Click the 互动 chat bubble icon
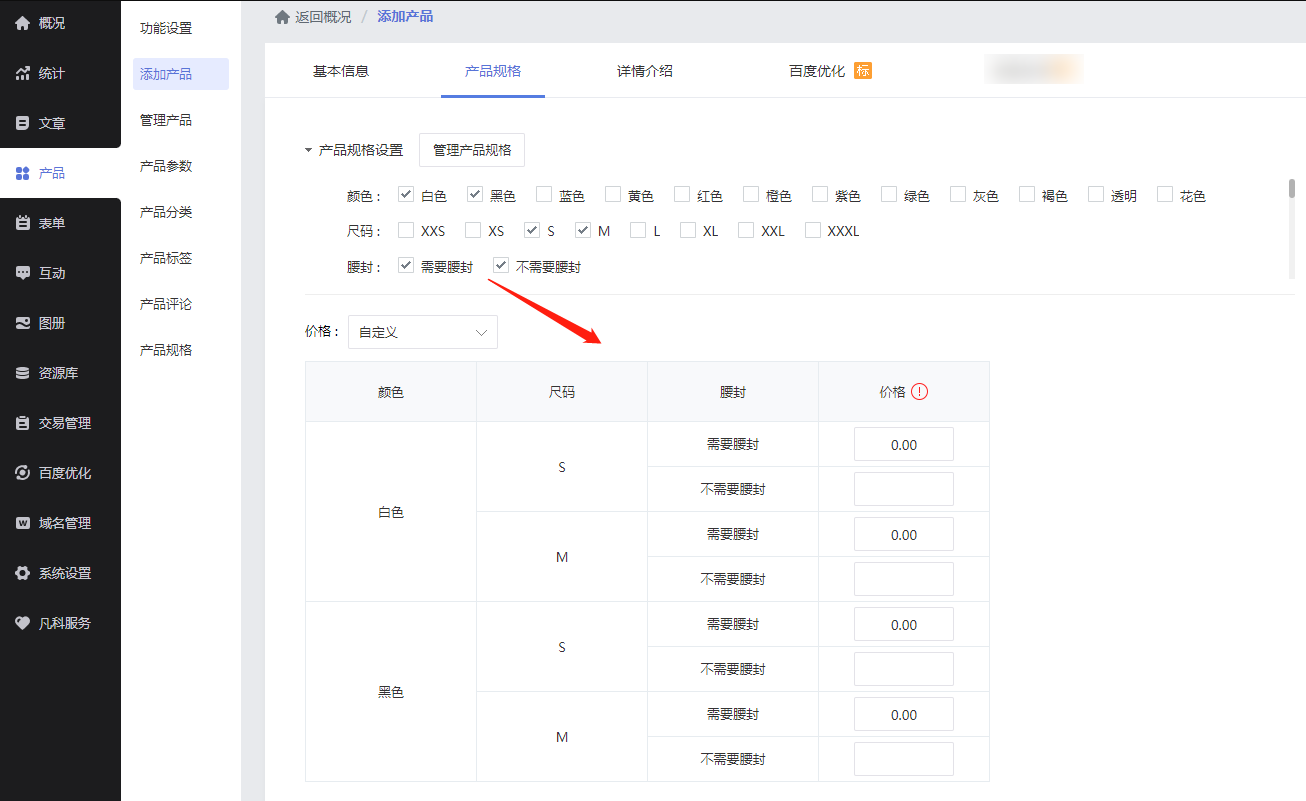 (23, 273)
